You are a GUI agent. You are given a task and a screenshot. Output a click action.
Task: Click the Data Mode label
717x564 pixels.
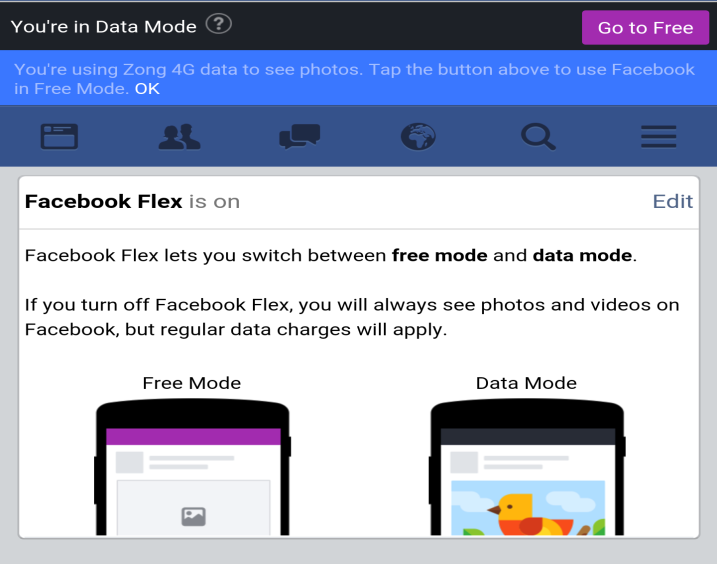pyautogui.click(x=526, y=383)
